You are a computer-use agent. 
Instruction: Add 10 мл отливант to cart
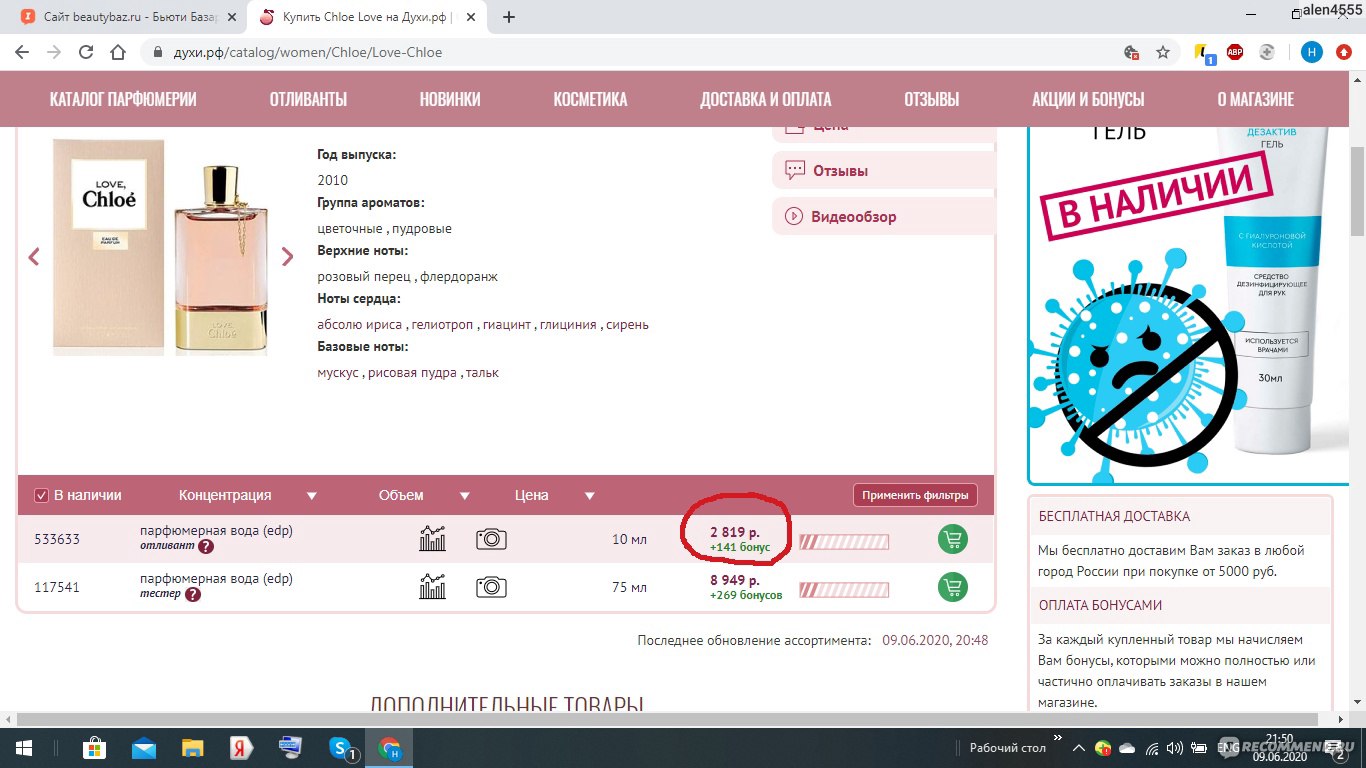point(952,539)
